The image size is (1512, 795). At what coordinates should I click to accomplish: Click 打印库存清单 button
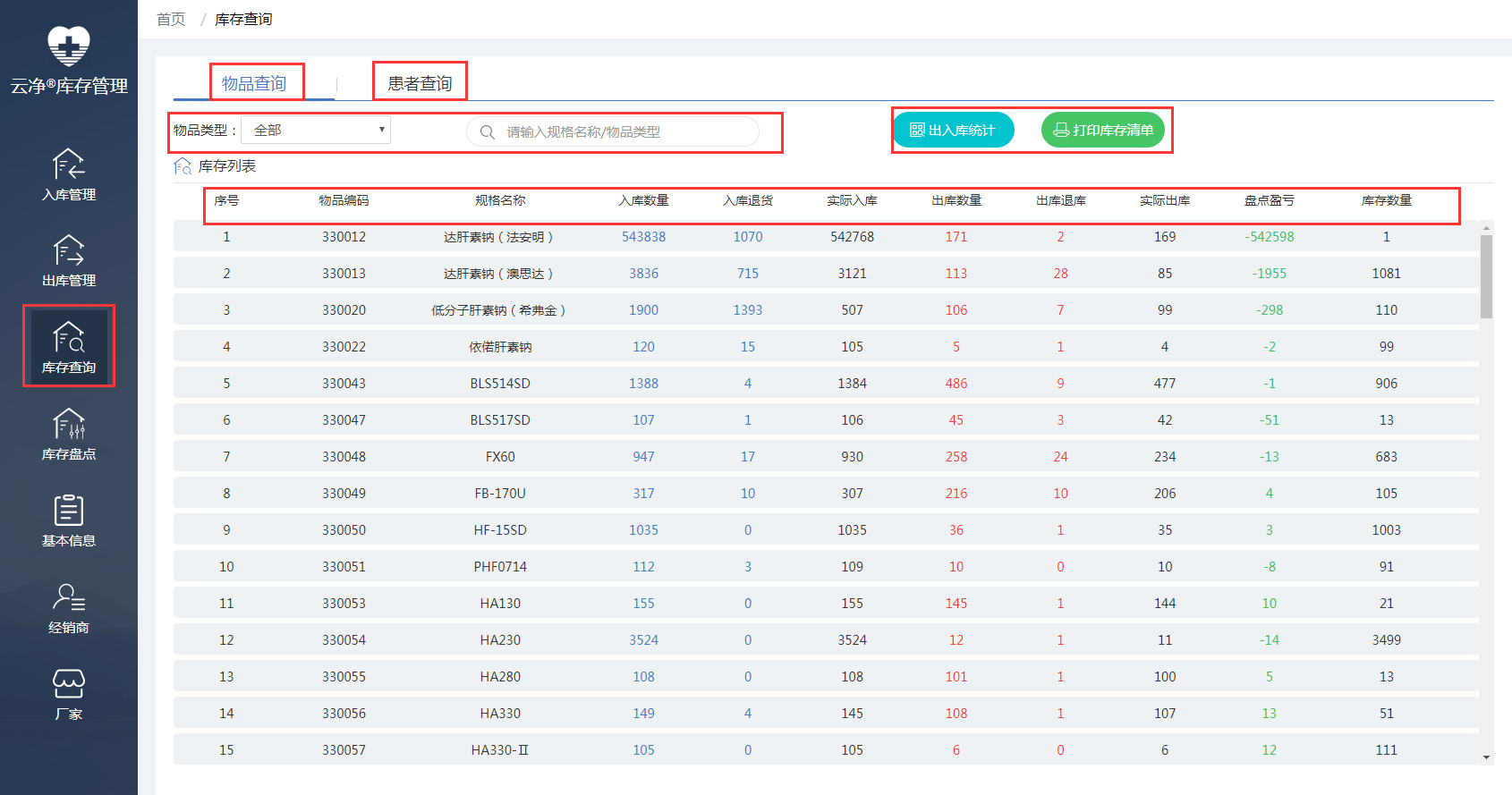pyautogui.click(x=1103, y=130)
